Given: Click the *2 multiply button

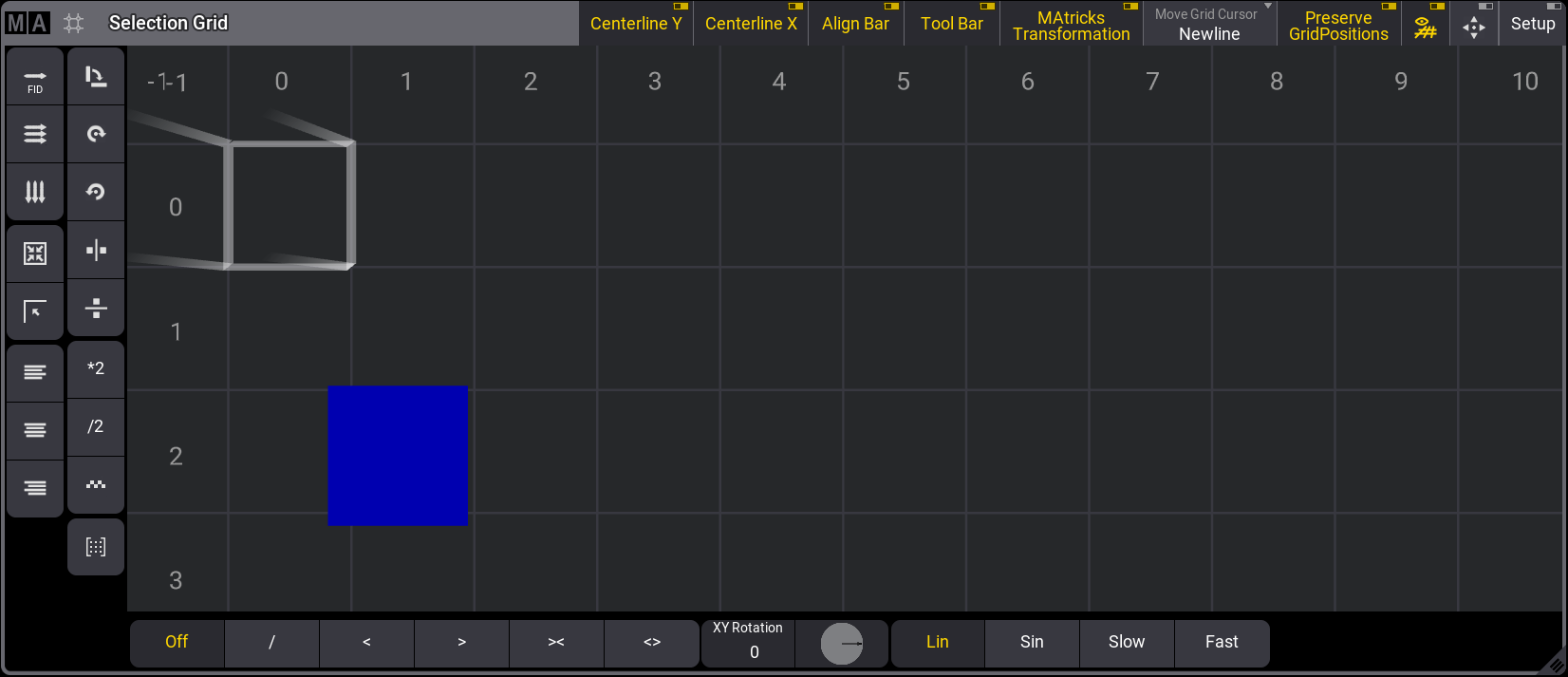Looking at the screenshot, I should pos(96,368).
